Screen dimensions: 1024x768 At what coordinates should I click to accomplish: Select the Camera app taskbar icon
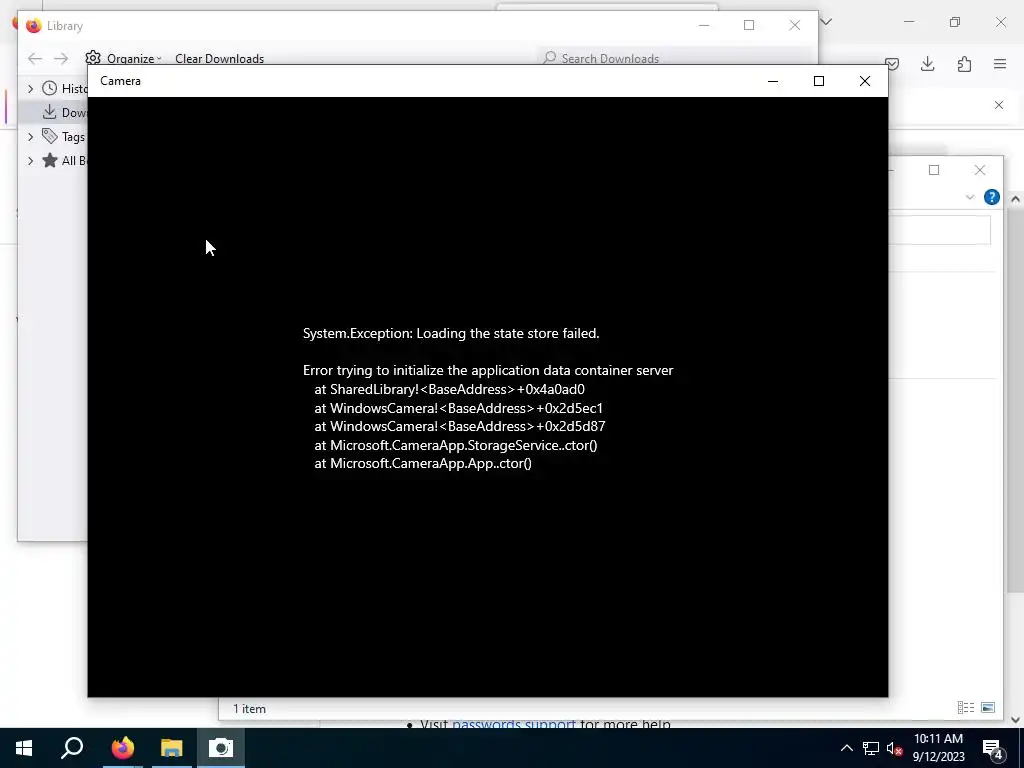point(221,748)
